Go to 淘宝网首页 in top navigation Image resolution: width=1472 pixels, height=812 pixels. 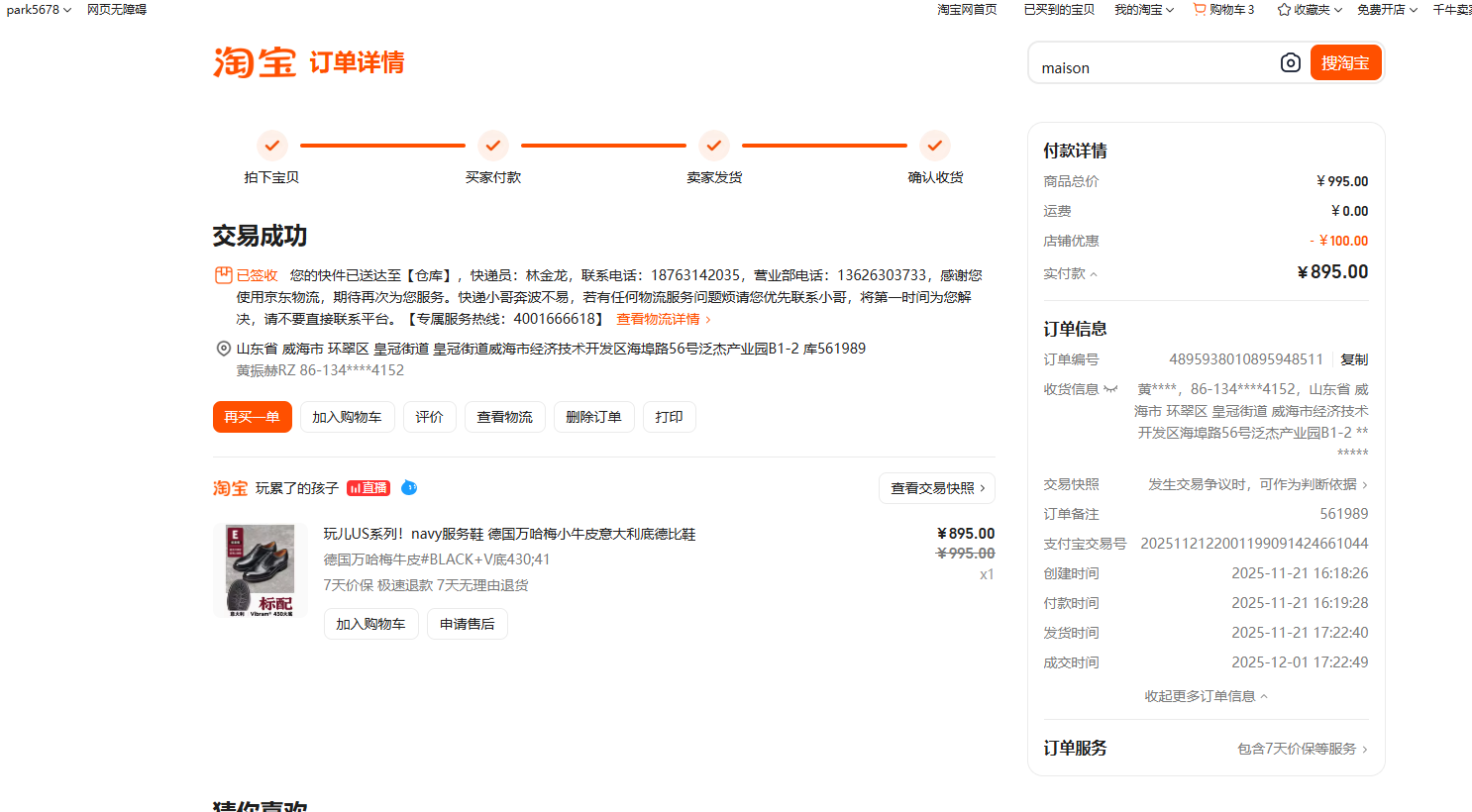(967, 10)
